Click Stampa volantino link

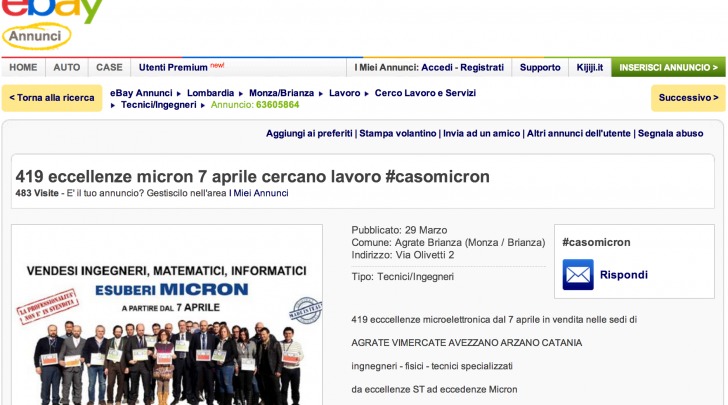point(398,134)
